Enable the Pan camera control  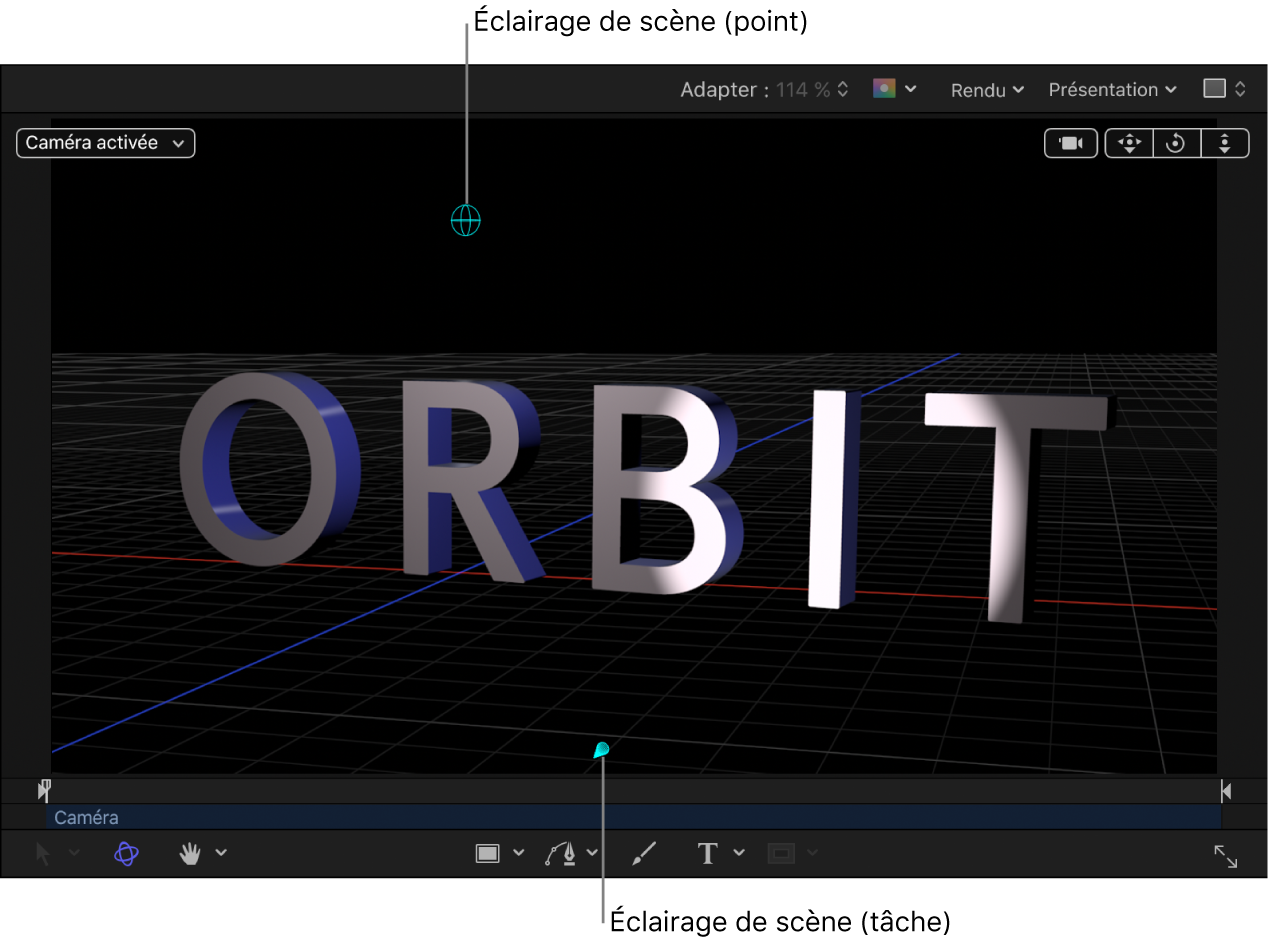pos(1128,143)
